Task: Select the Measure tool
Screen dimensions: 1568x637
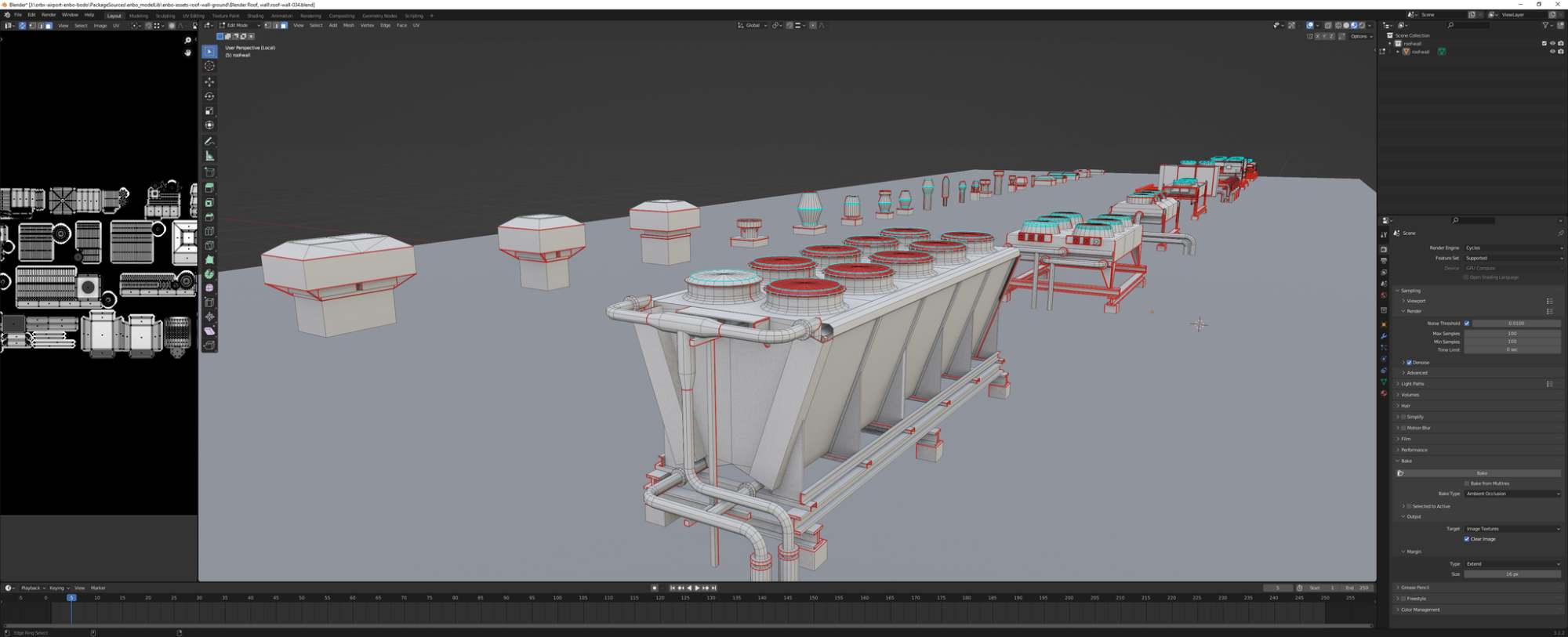Action: click(x=209, y=156)
